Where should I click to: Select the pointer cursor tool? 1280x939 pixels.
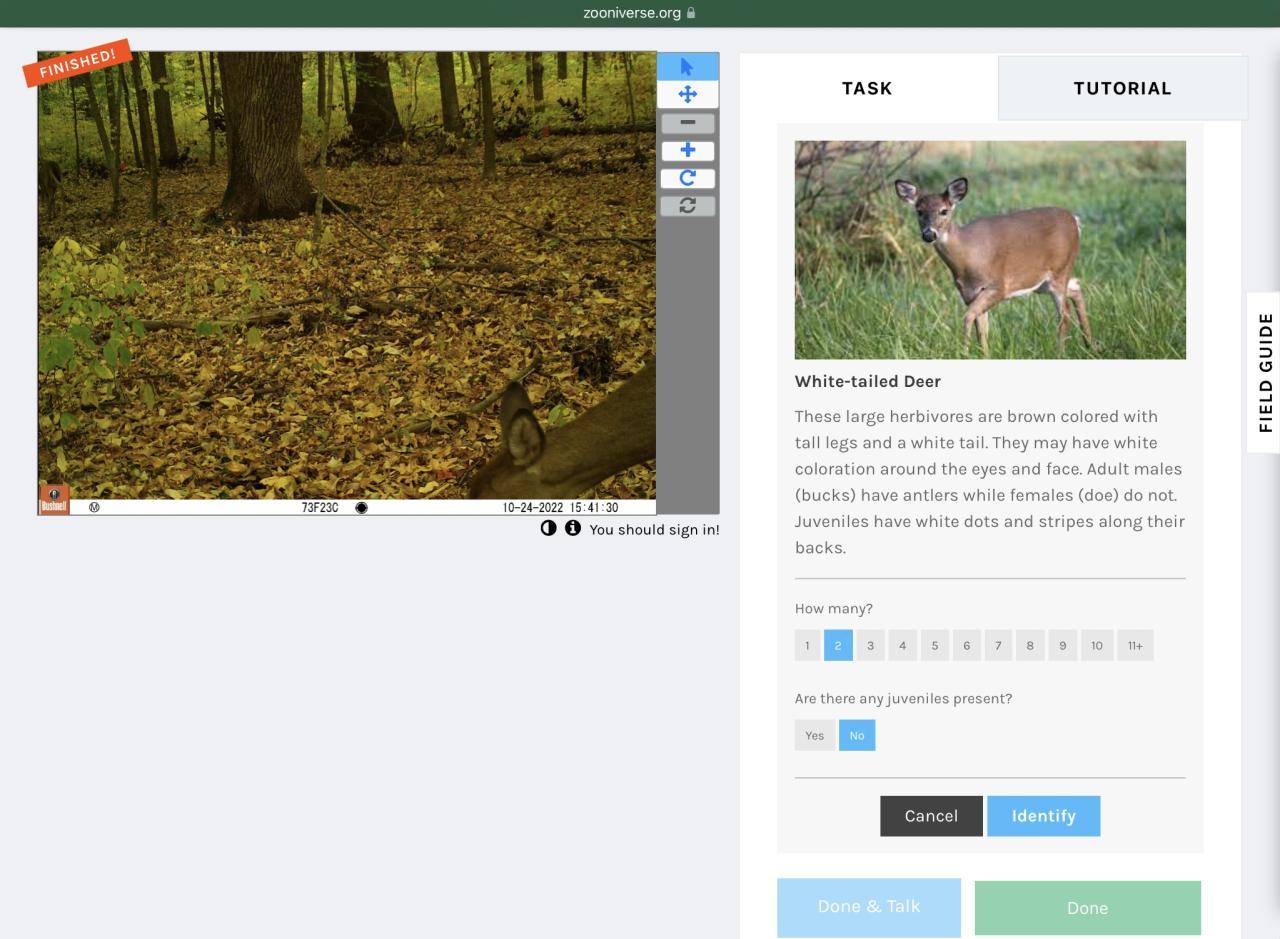point(687,66)
